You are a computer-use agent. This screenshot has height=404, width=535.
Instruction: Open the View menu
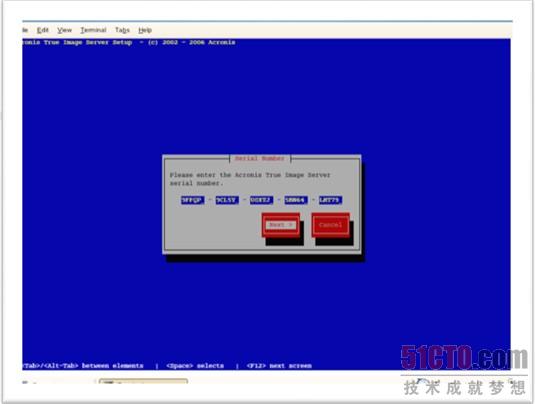pyautogui.click(x=64, y=30)
